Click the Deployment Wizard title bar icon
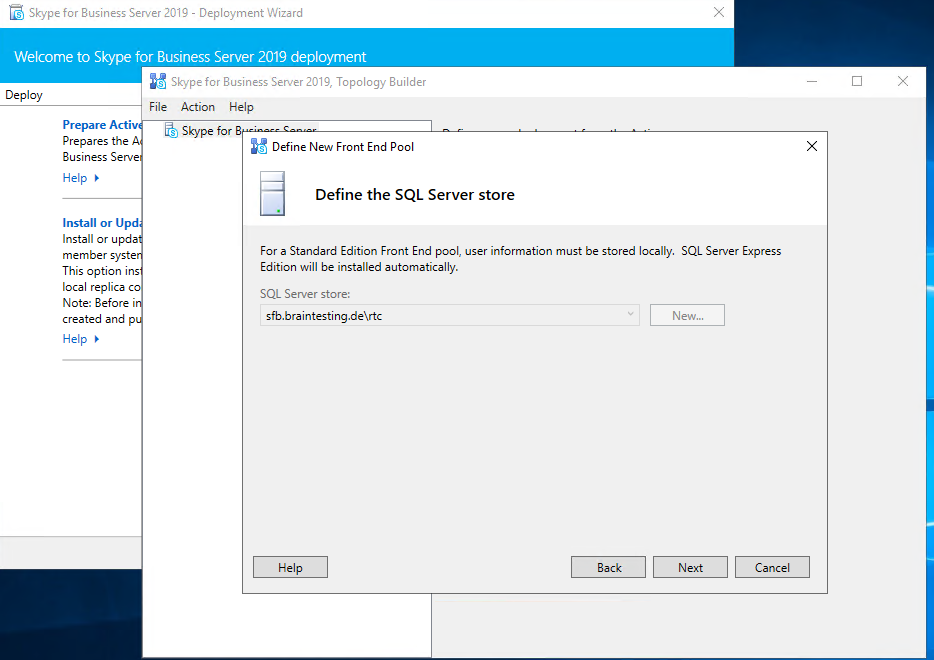 pos(17,13)
